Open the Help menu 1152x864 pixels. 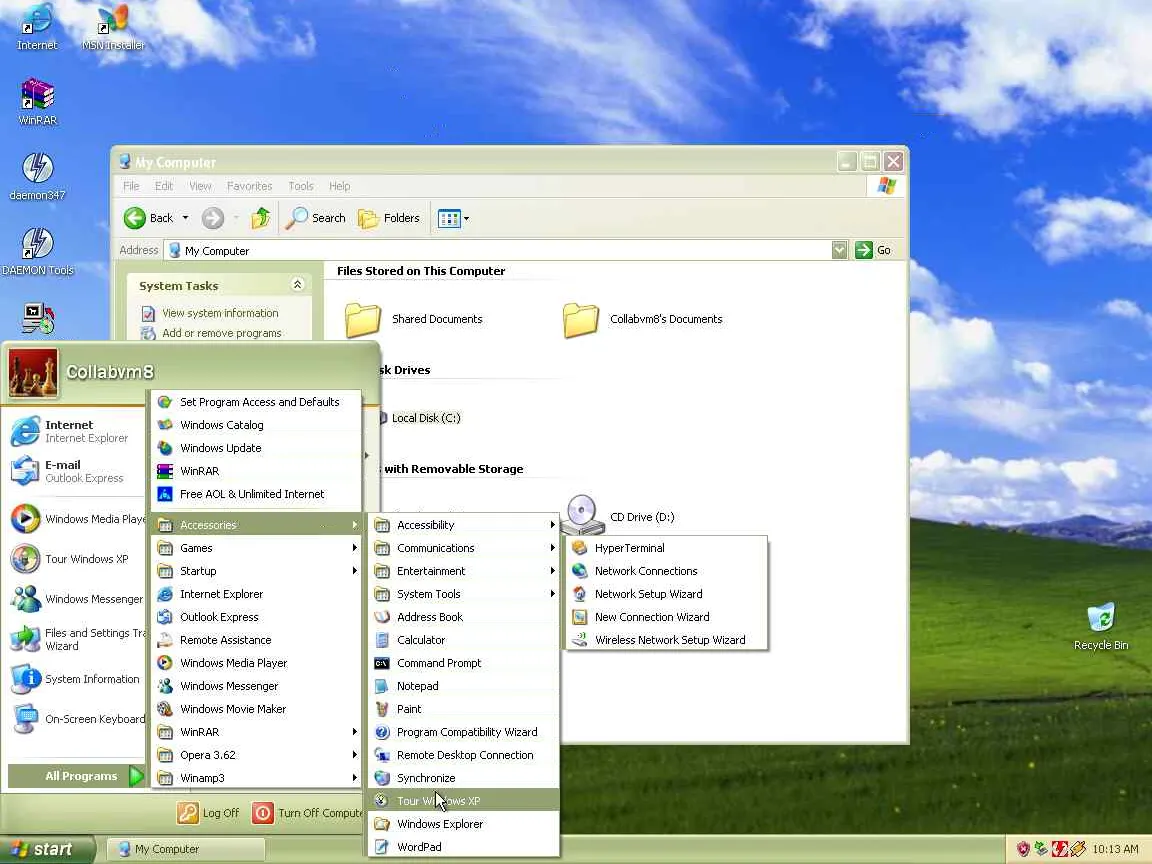tap(339, 186)
